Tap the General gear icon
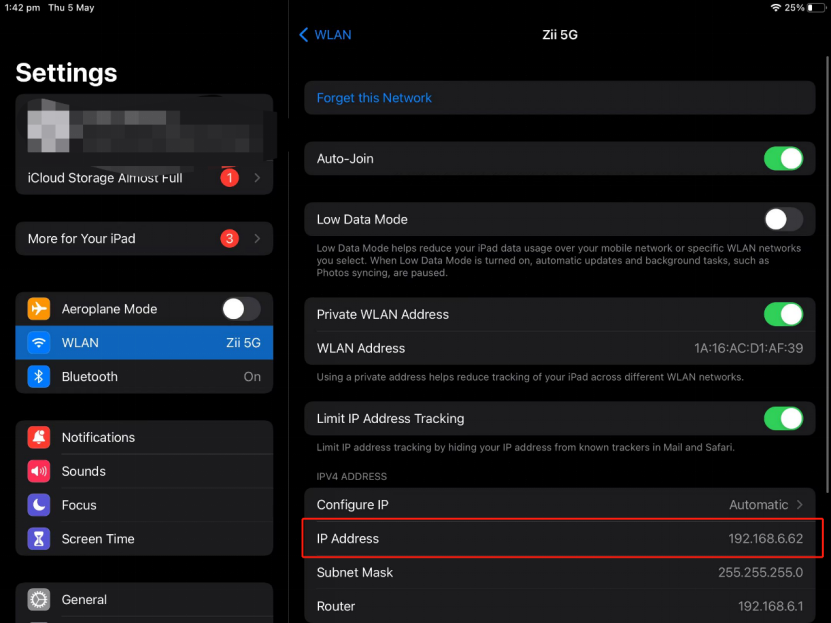The image size is (831, 623). pyautogui.click(x=39, y=600)
